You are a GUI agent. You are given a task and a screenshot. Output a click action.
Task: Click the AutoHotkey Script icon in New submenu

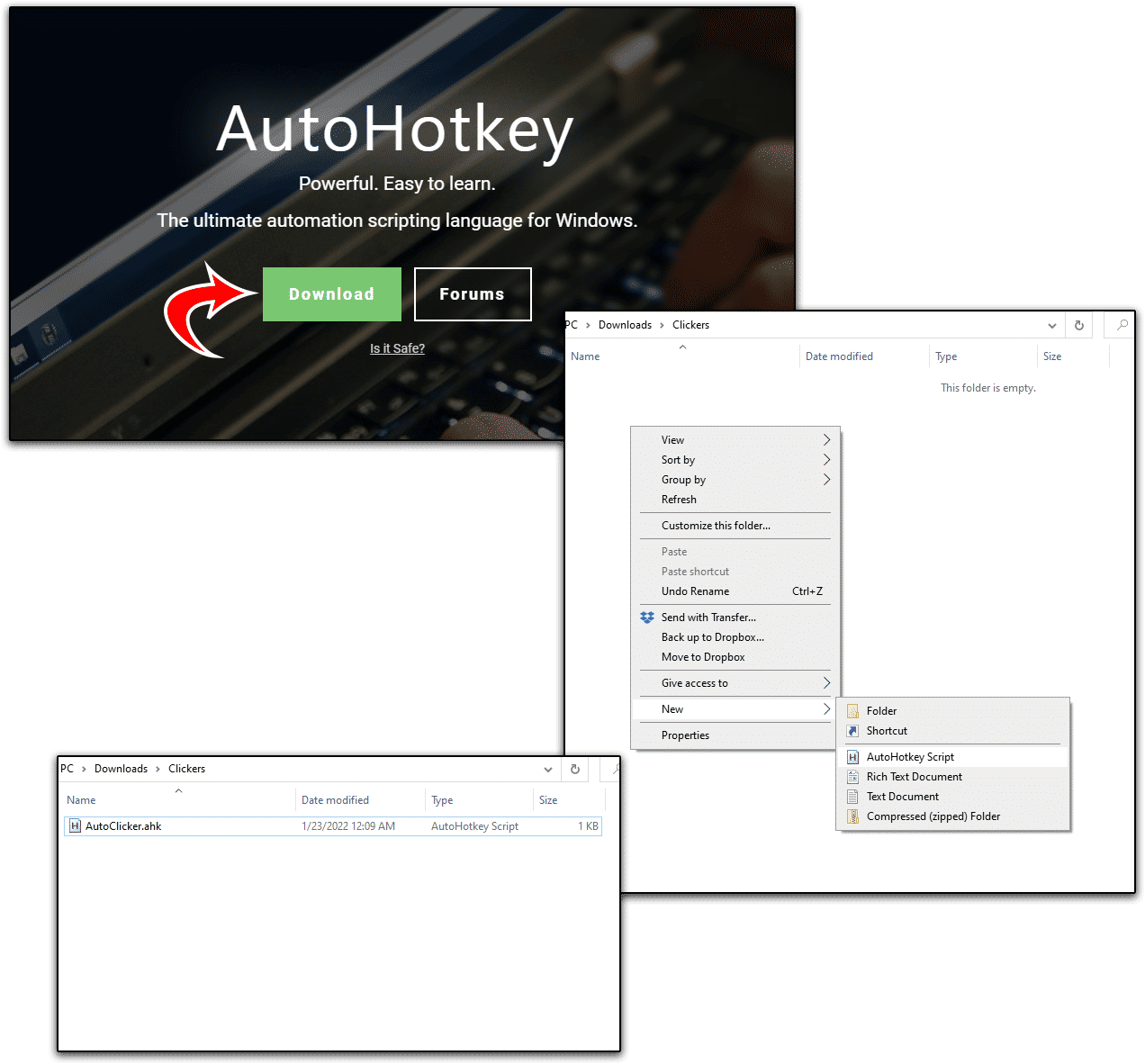(852, 757)
